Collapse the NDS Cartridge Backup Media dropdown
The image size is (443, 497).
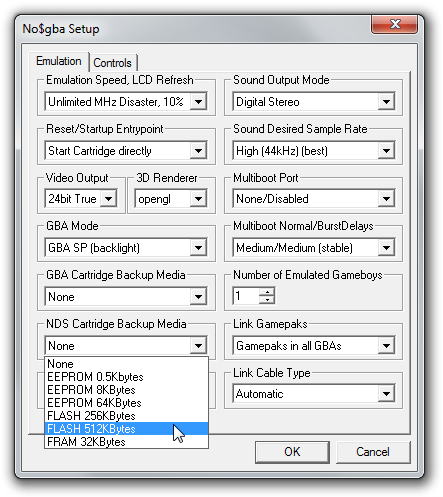(198, 346)
